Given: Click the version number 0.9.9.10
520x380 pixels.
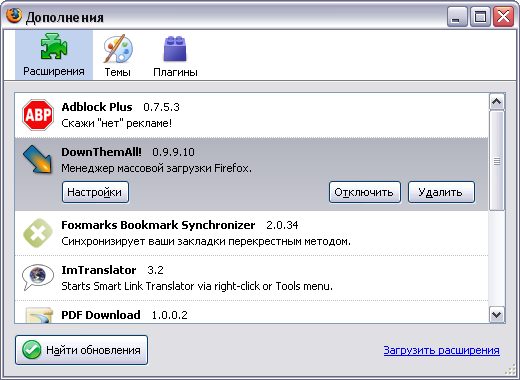Looking at the screenshot, I should (x=173, y=152).
